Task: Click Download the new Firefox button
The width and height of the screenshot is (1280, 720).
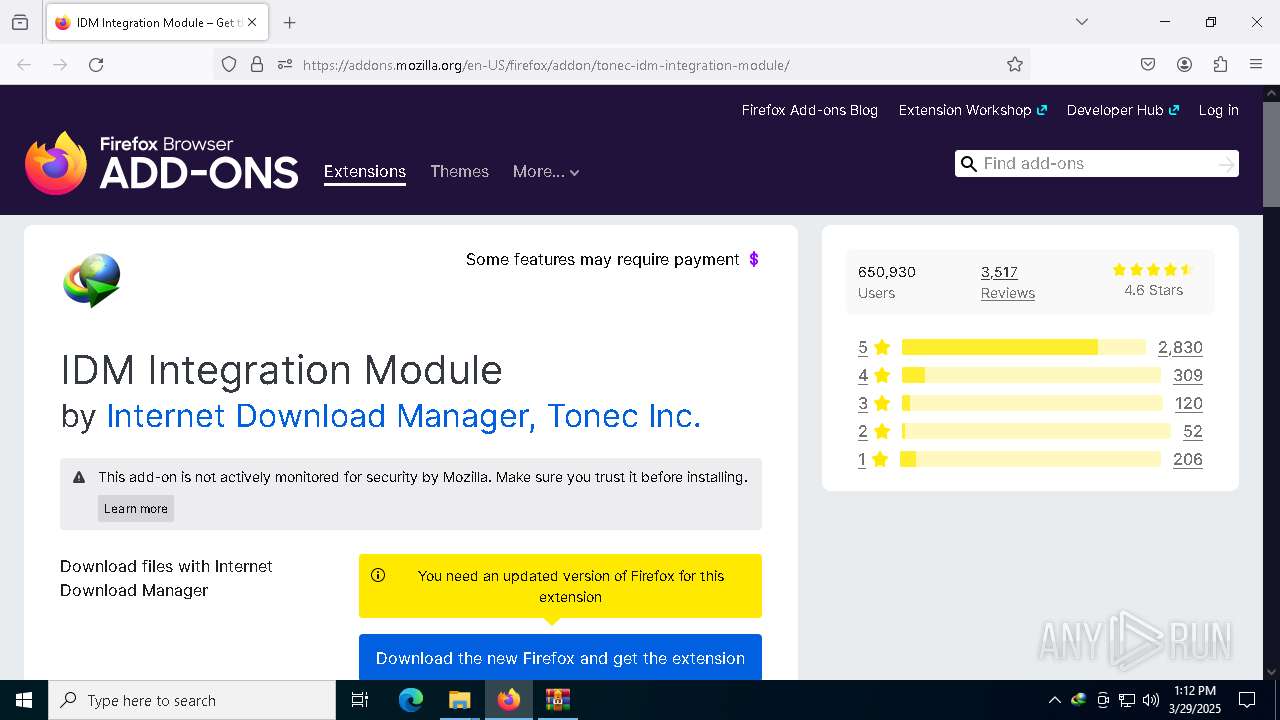Action: click(x=560, y=658)
